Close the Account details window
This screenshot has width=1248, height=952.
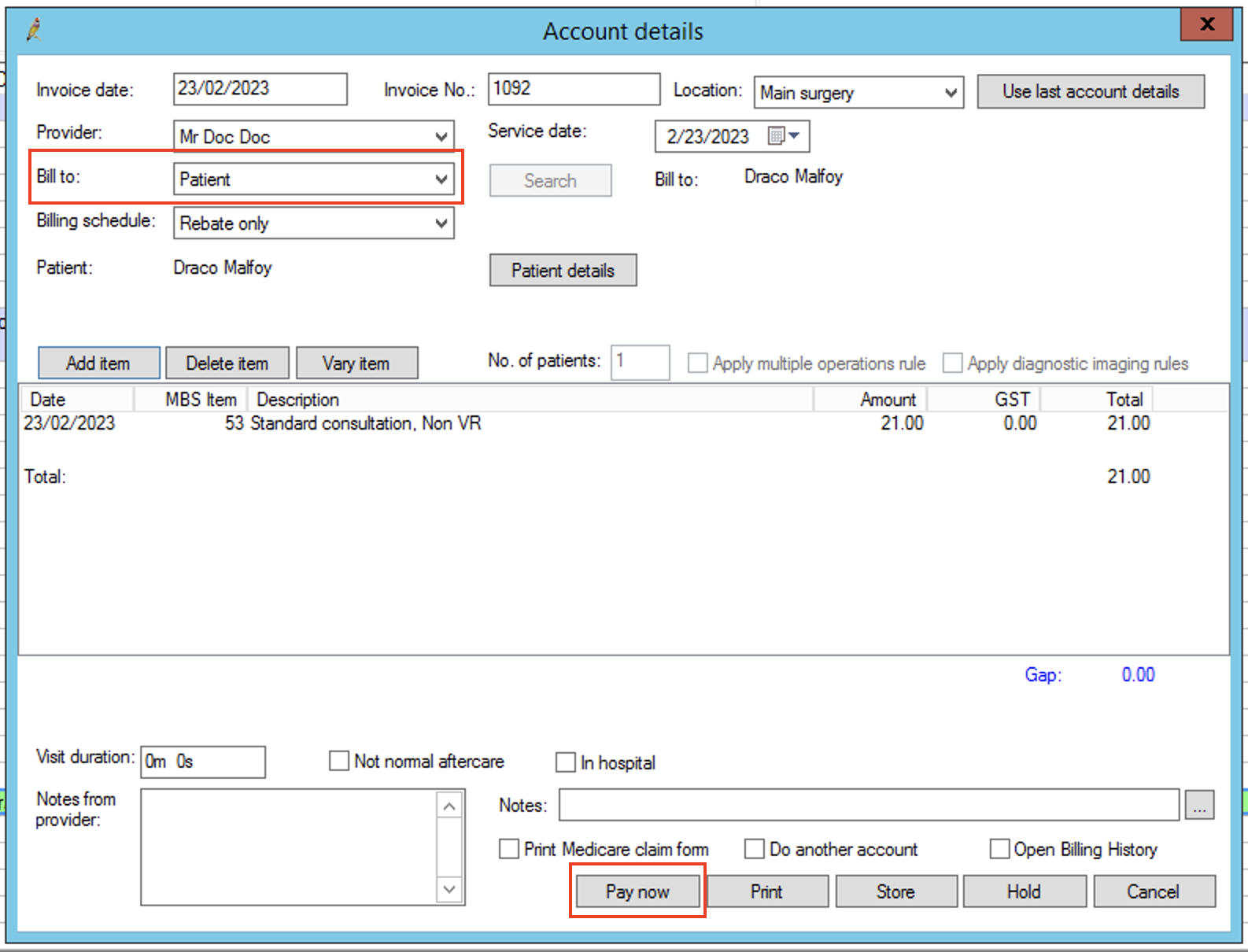(x=1207, y=24)
